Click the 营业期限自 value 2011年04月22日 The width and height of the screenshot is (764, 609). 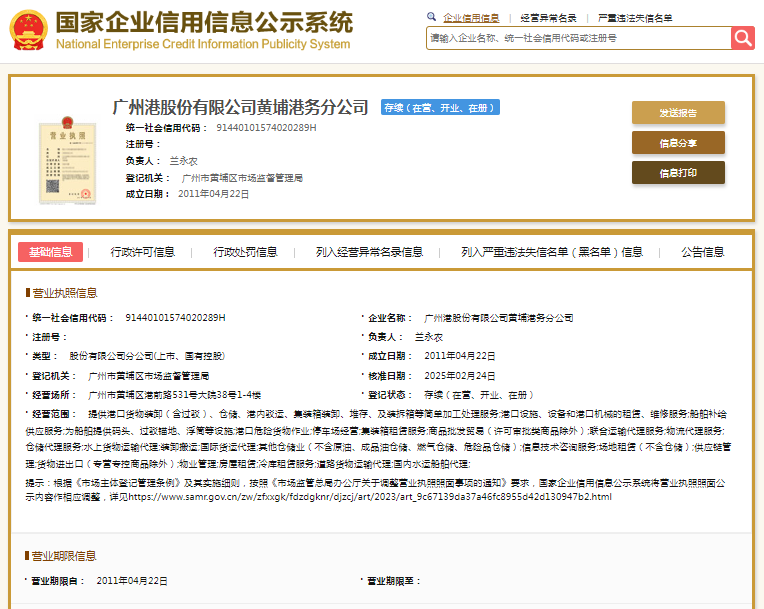[132, 581]
